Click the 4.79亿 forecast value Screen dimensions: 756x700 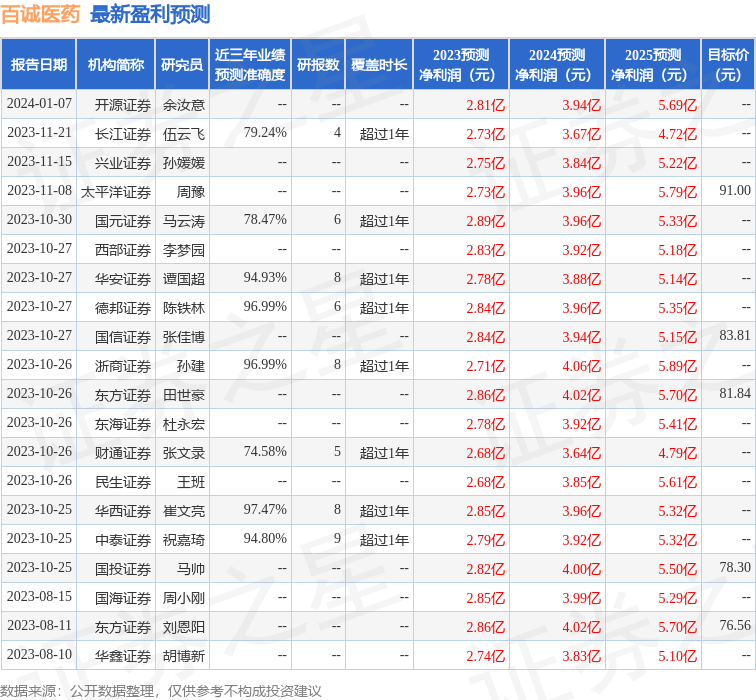(x=677, y=453)
